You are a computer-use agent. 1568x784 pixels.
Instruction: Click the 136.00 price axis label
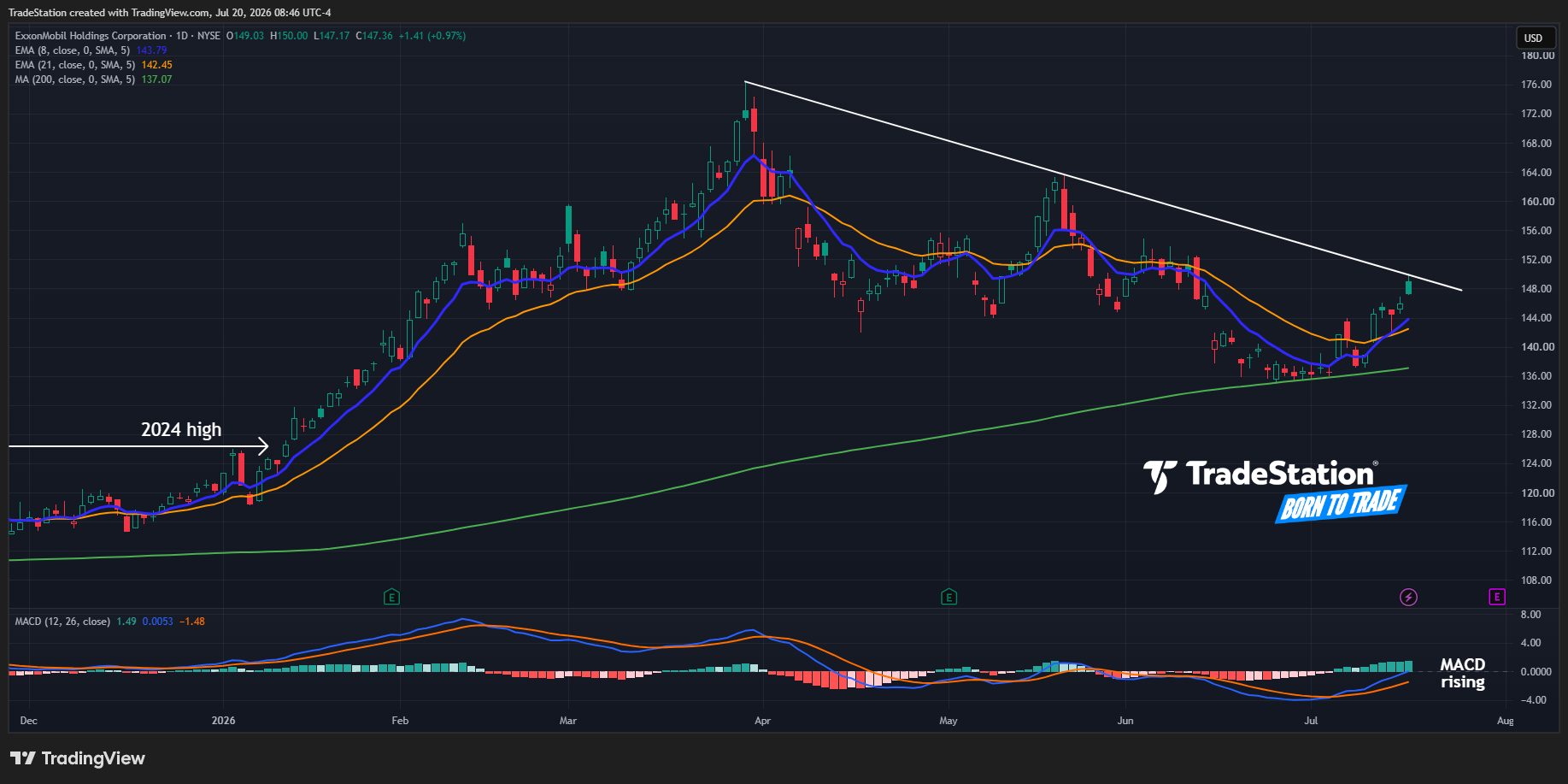pos(1538,376)
